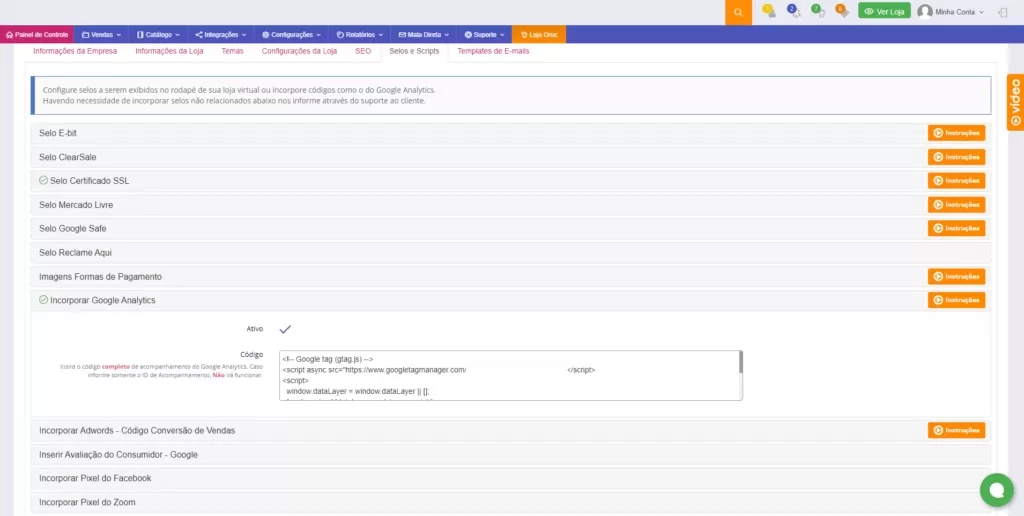
Task: Switch to Informações da Empresa tab
Action: point(75,51)
